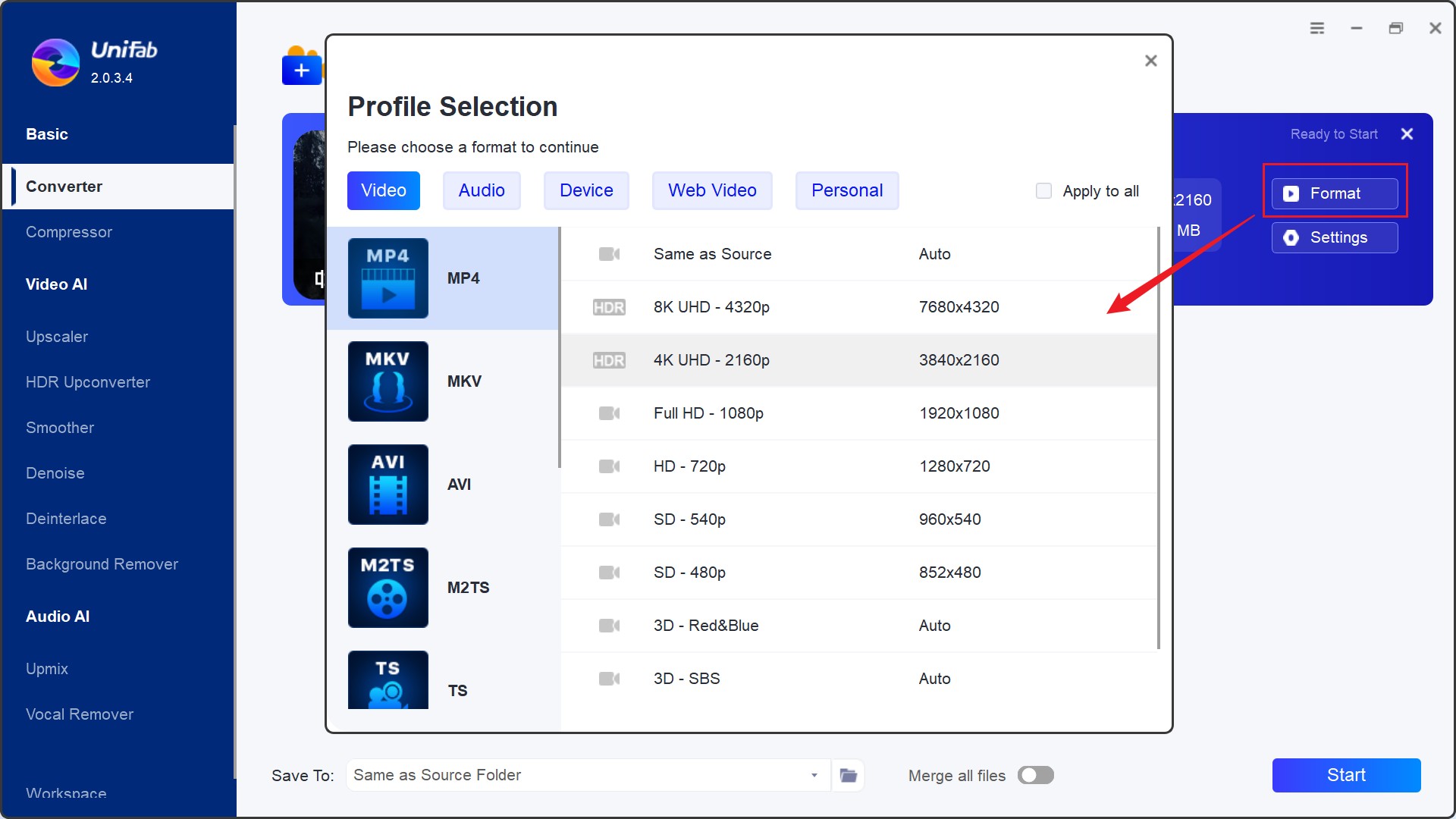Select Personal tab in Profile Selection
Screen dimensions: 1456x819
pyautogui.click(x=847, y=190)
